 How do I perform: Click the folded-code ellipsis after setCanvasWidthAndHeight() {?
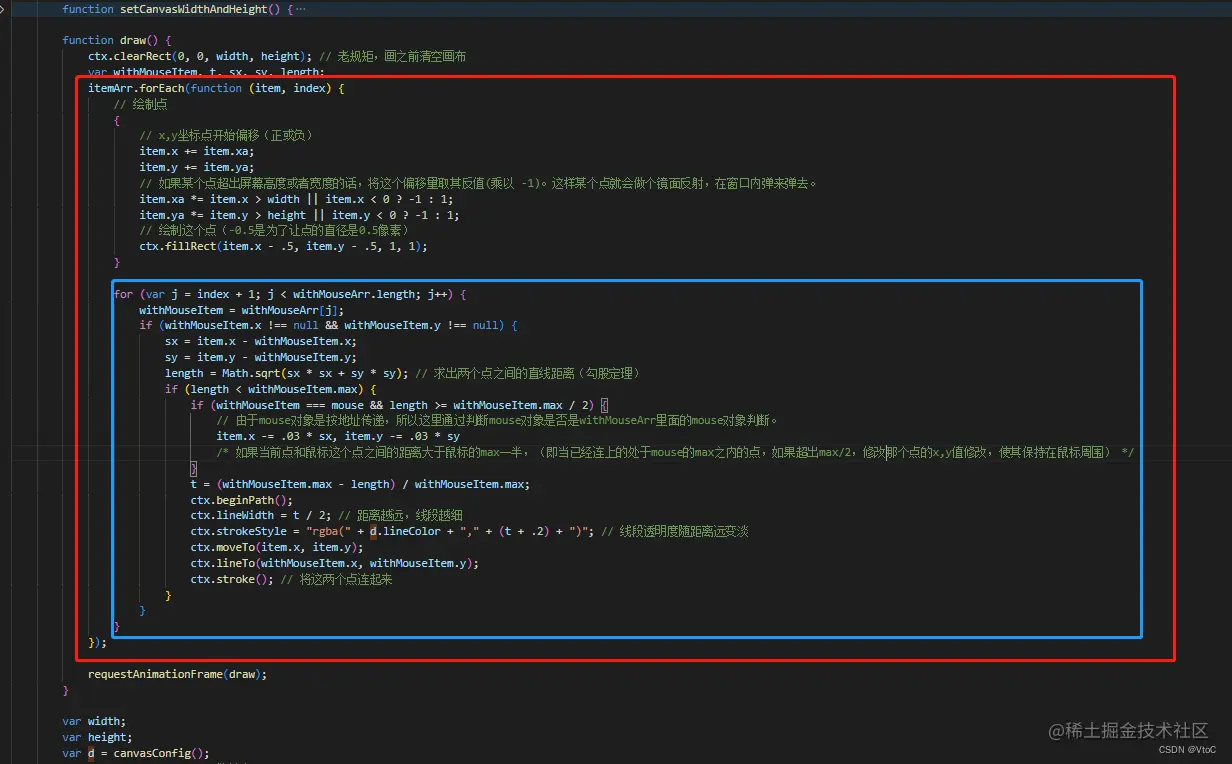(302, 9)
